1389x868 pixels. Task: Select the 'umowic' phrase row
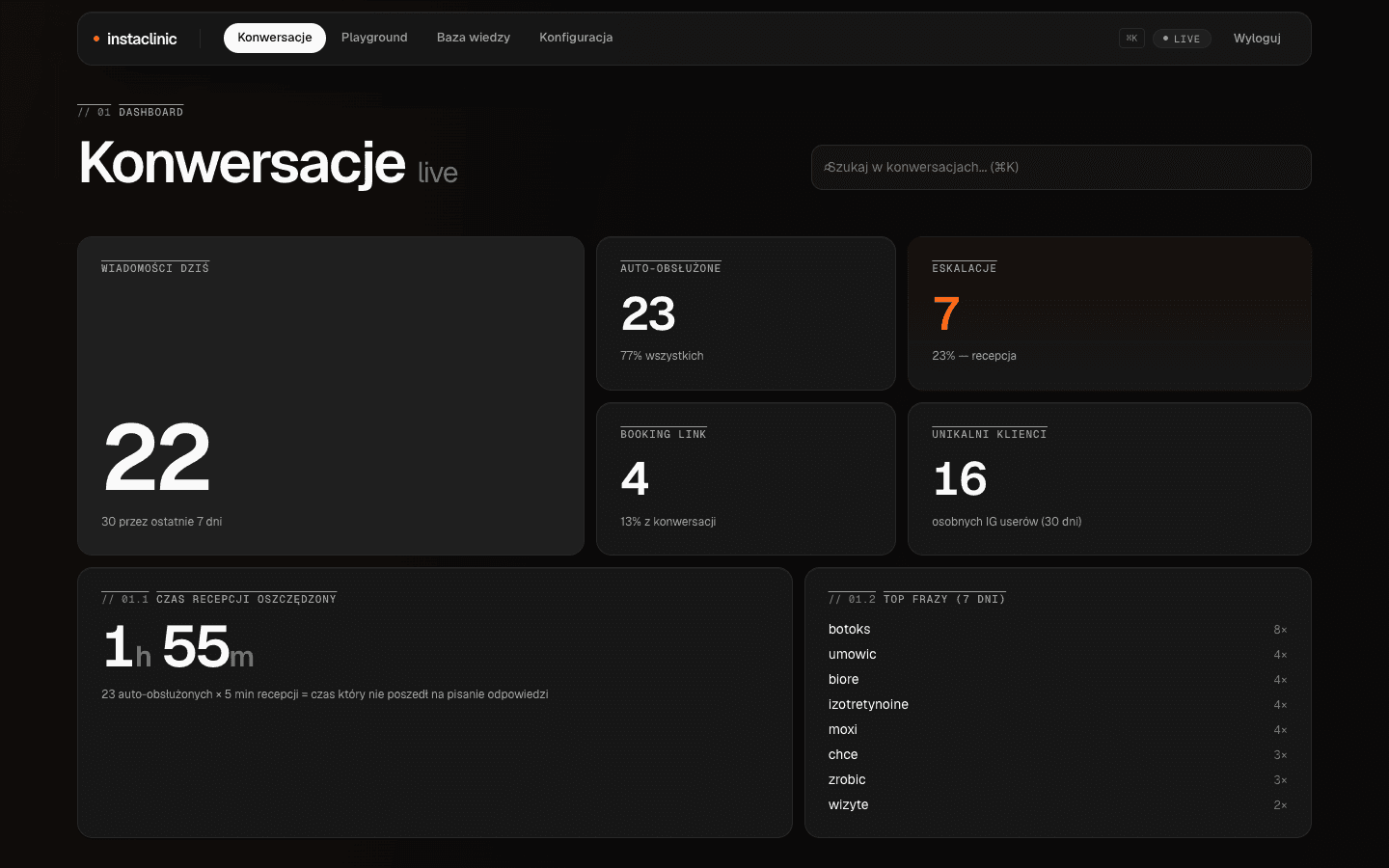(1057, 654)
